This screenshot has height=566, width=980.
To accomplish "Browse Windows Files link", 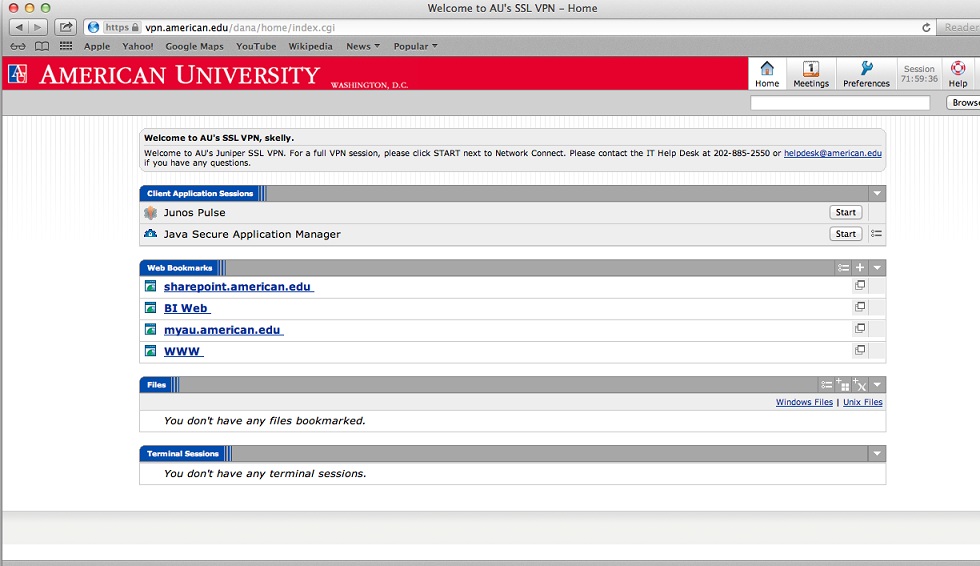I will [x=804, y=402].
